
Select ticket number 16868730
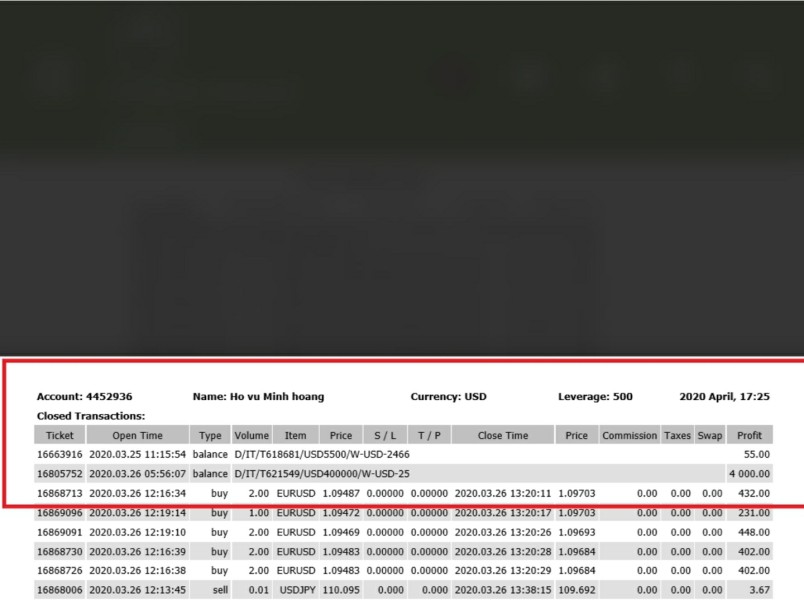click(x=59, y=552)
